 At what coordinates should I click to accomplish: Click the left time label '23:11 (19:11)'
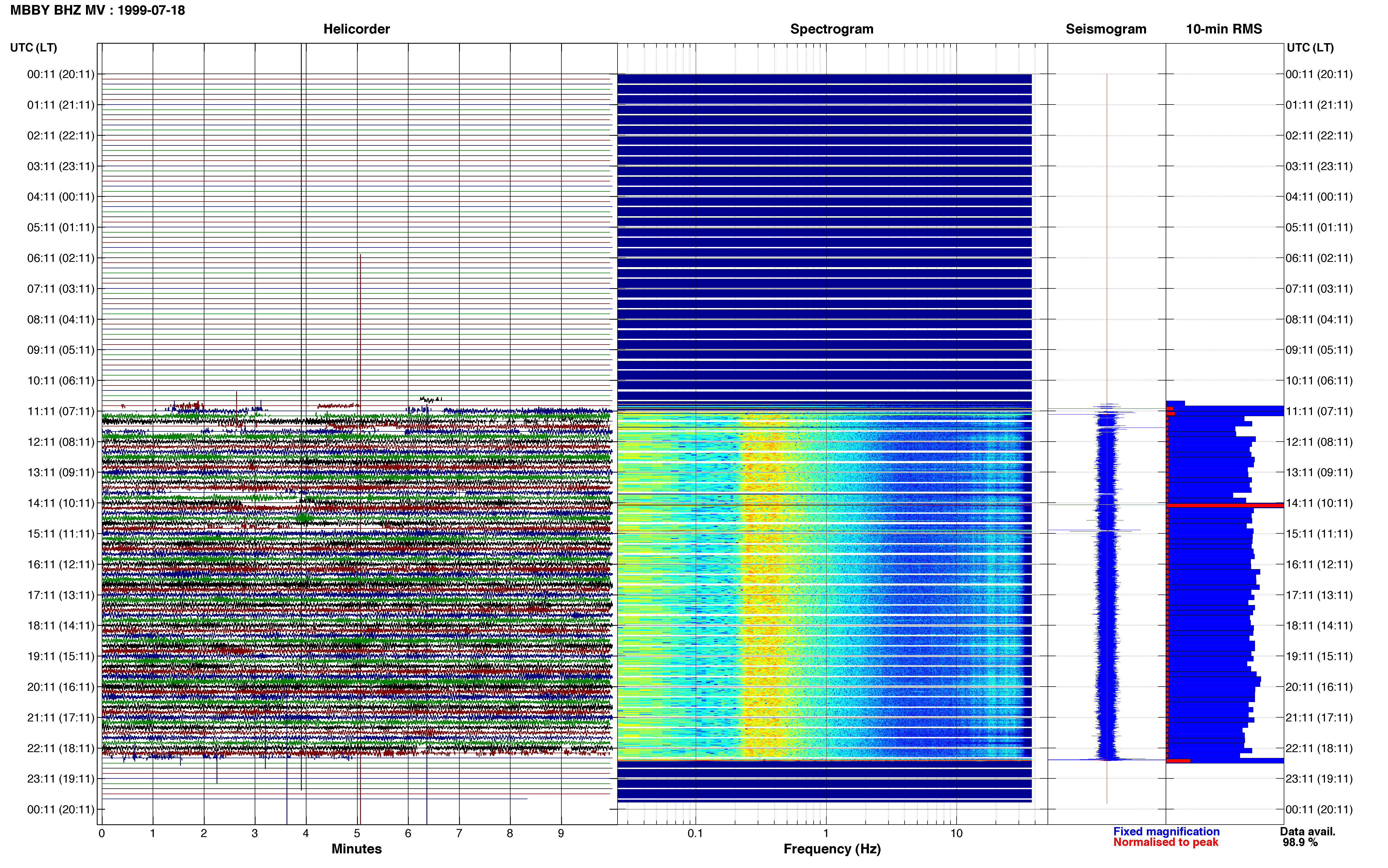tap(61, 779)
